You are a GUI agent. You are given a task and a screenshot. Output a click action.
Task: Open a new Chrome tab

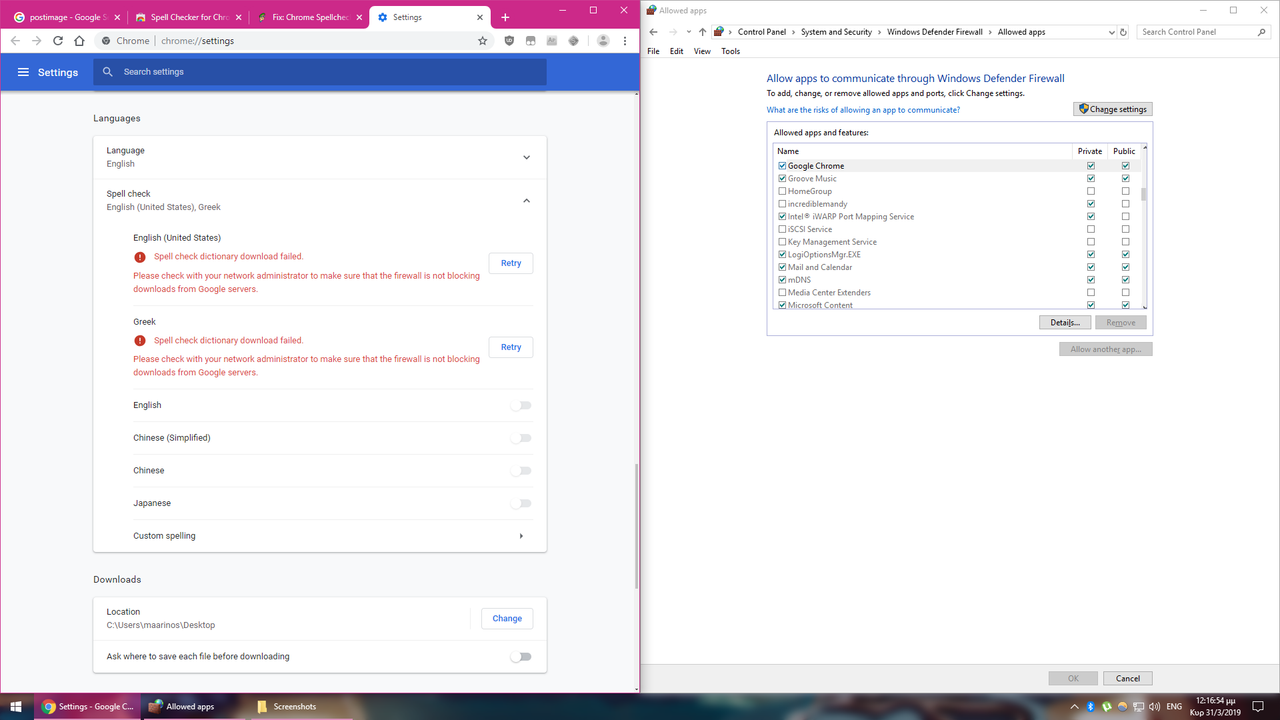[x=505, y=17]
